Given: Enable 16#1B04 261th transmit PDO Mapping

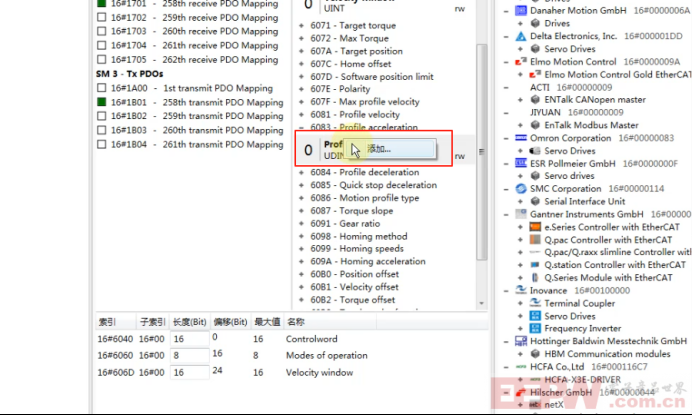Looking at the screenshot, I should [x=102, y=144].
